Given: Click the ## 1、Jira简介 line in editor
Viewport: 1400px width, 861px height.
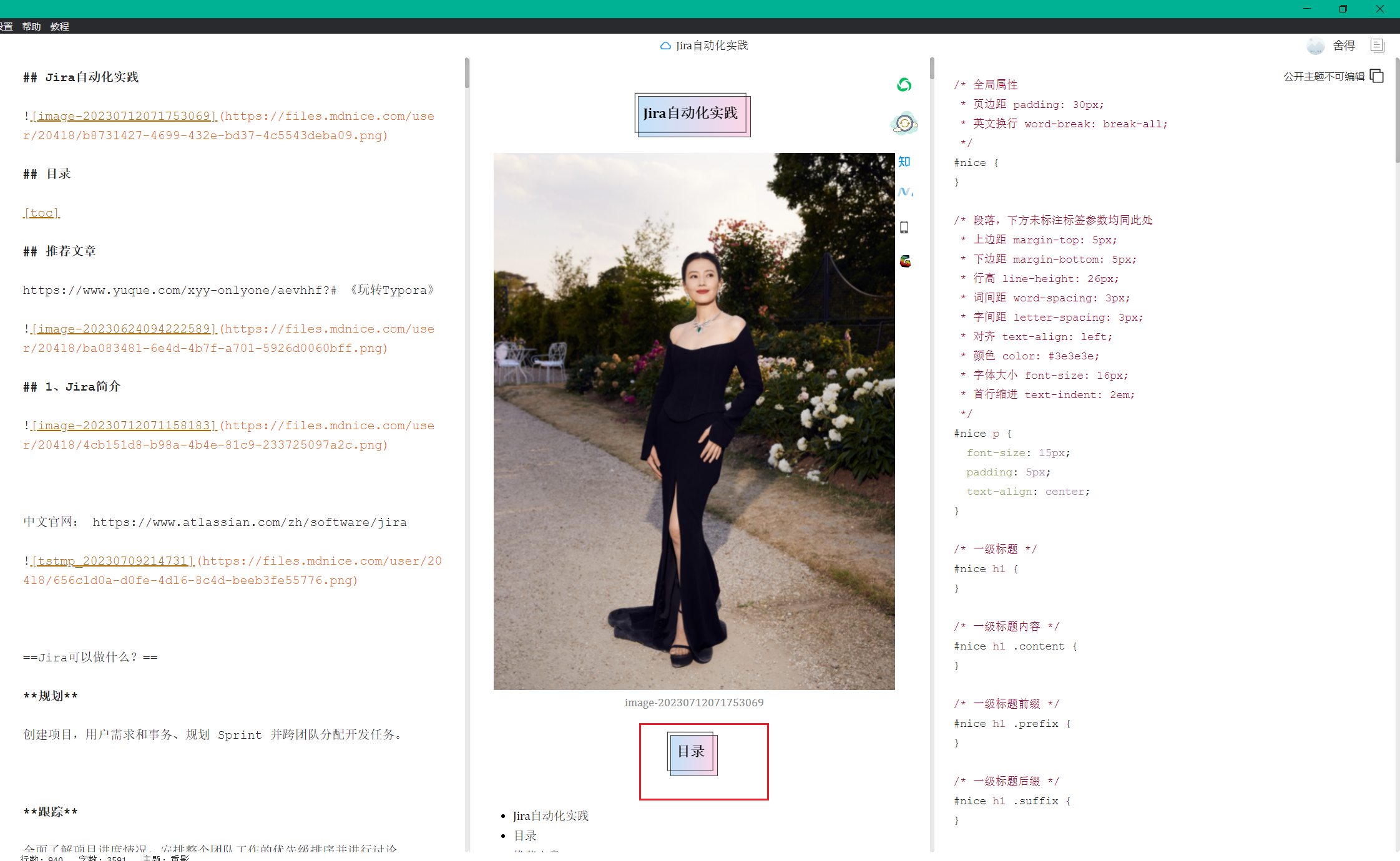Looking at the screenshot, I should [72, 387].
